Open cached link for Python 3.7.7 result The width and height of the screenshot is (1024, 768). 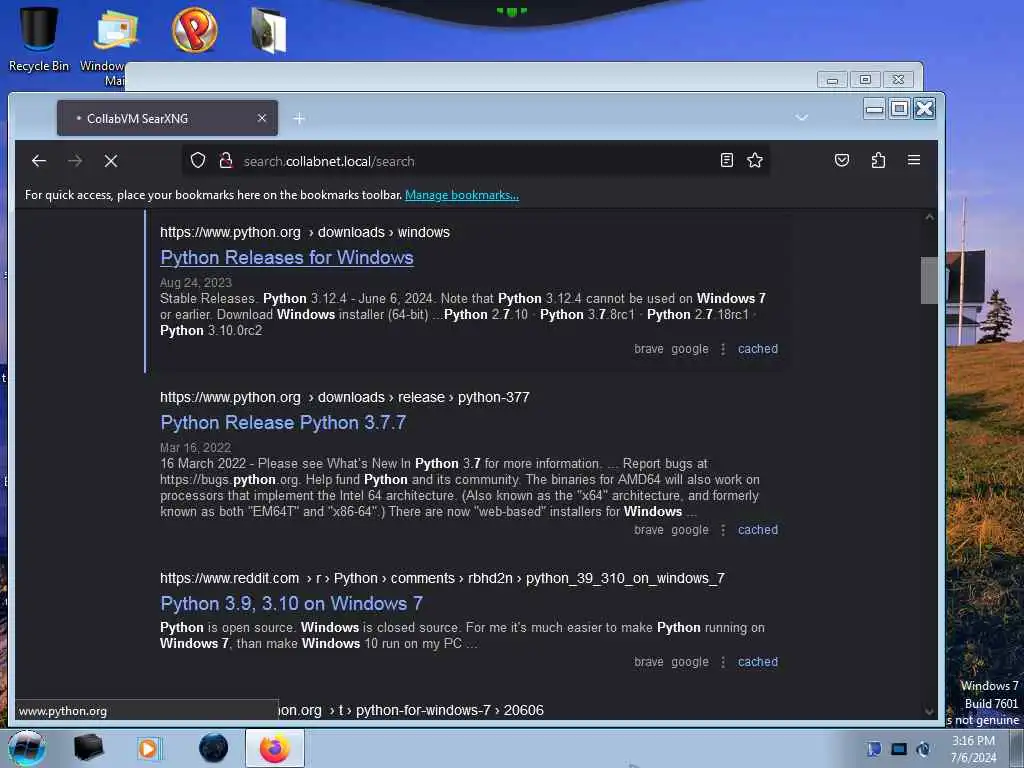[x=758, y=530]
